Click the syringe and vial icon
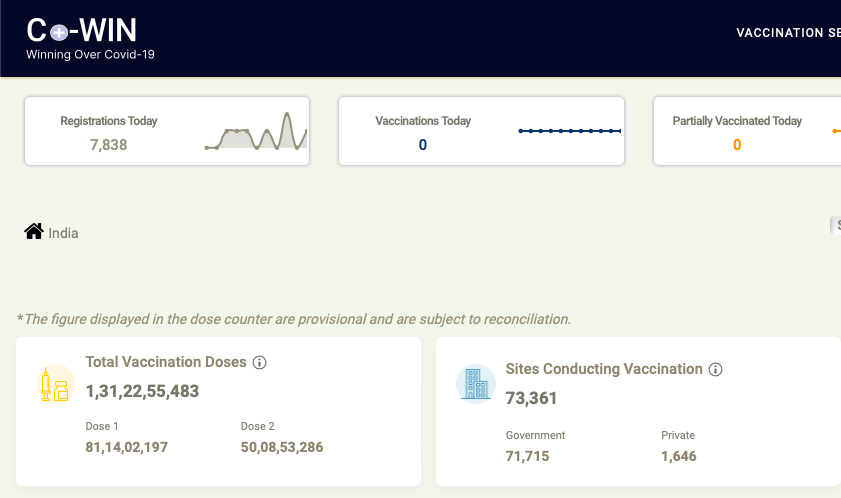841x498 pixels. pos(55,384)
